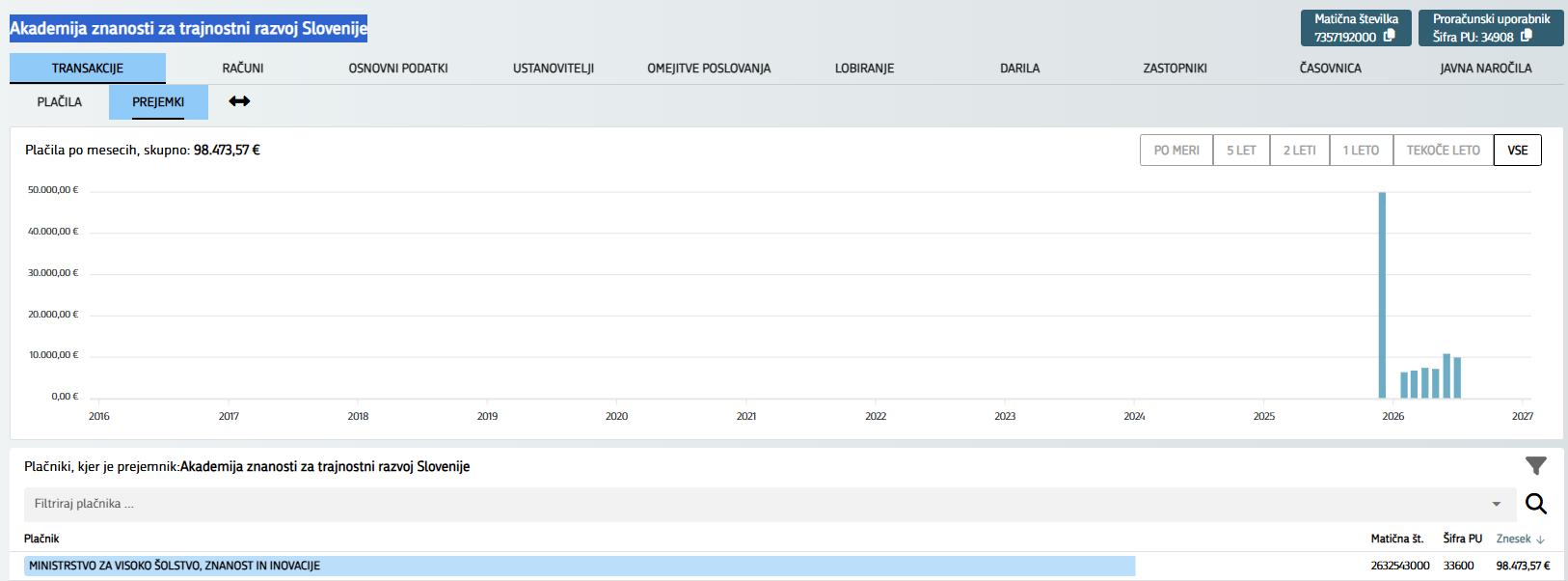The height and width of the screenshot is (581, 1568).
Task: Open the OSNOVNI PODATKI tab
Action: [398, 69]
